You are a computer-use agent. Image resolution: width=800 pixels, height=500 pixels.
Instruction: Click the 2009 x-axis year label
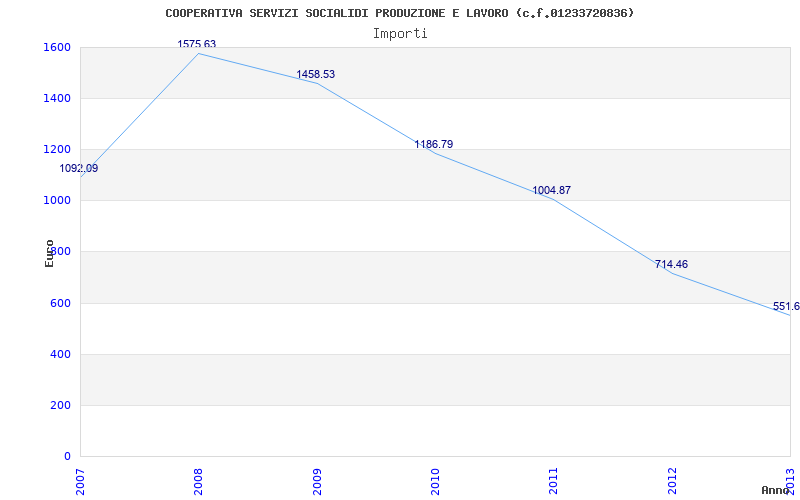317,482
